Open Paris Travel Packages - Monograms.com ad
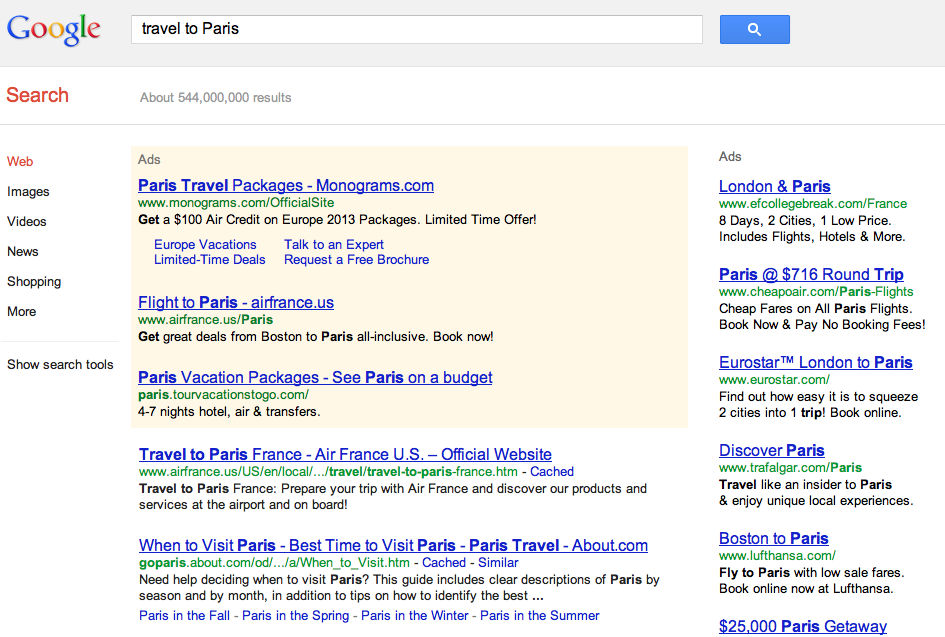The width and height of the screenshot is (945, 637). coord(286,186)
